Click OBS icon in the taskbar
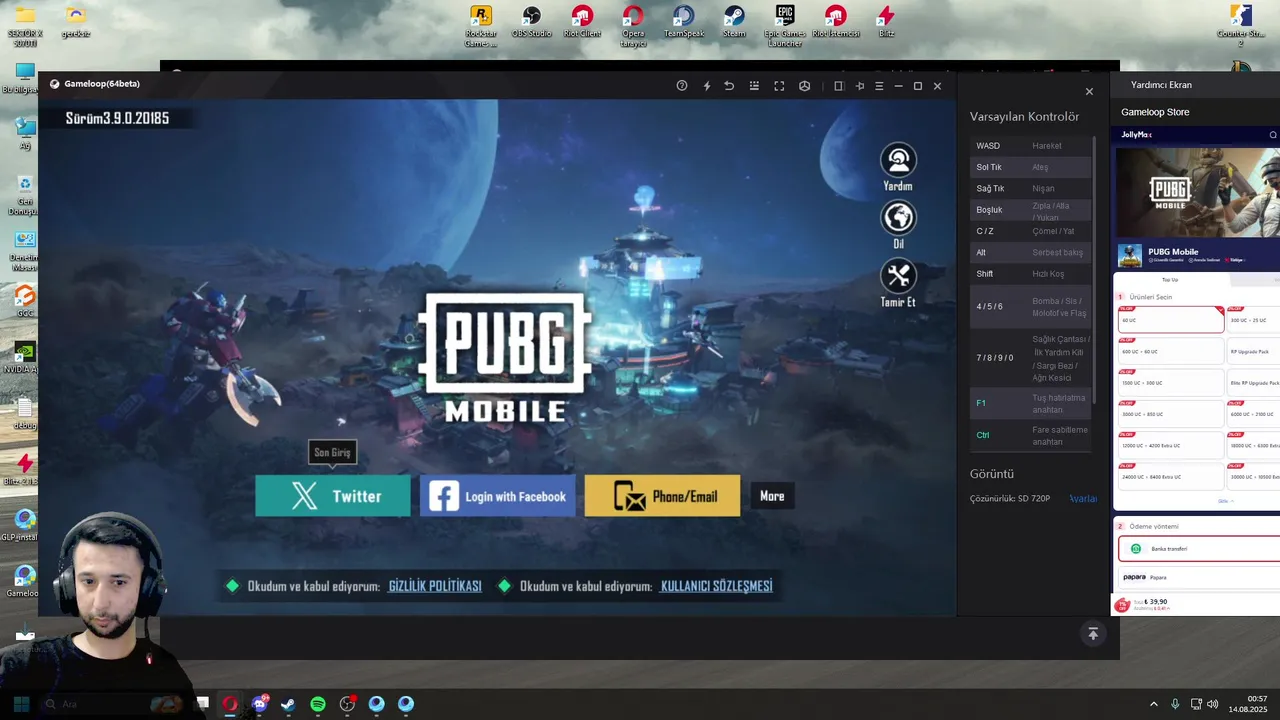Image resolution: width=1280 pixels, height=720 pixels. coord(347,704)
